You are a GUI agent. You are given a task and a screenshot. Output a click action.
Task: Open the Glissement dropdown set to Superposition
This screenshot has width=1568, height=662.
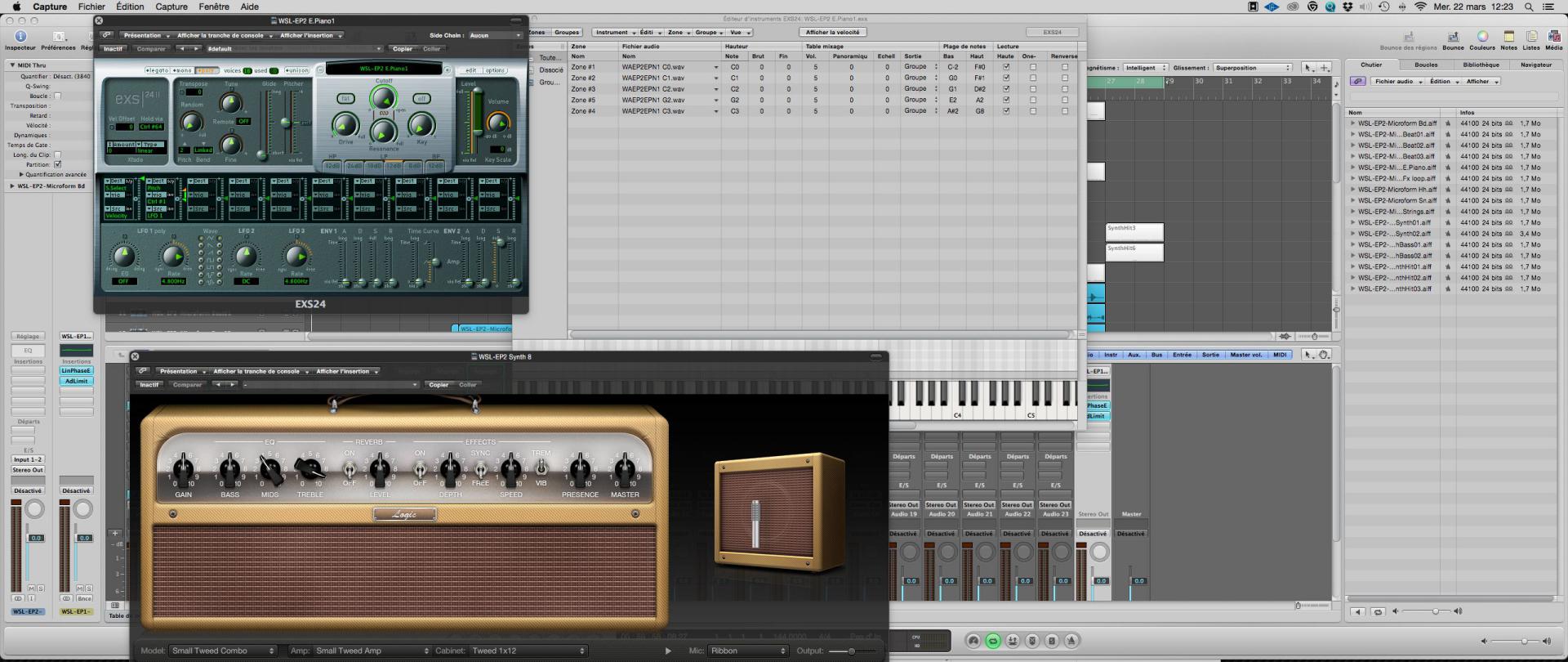coord(1253,68)
